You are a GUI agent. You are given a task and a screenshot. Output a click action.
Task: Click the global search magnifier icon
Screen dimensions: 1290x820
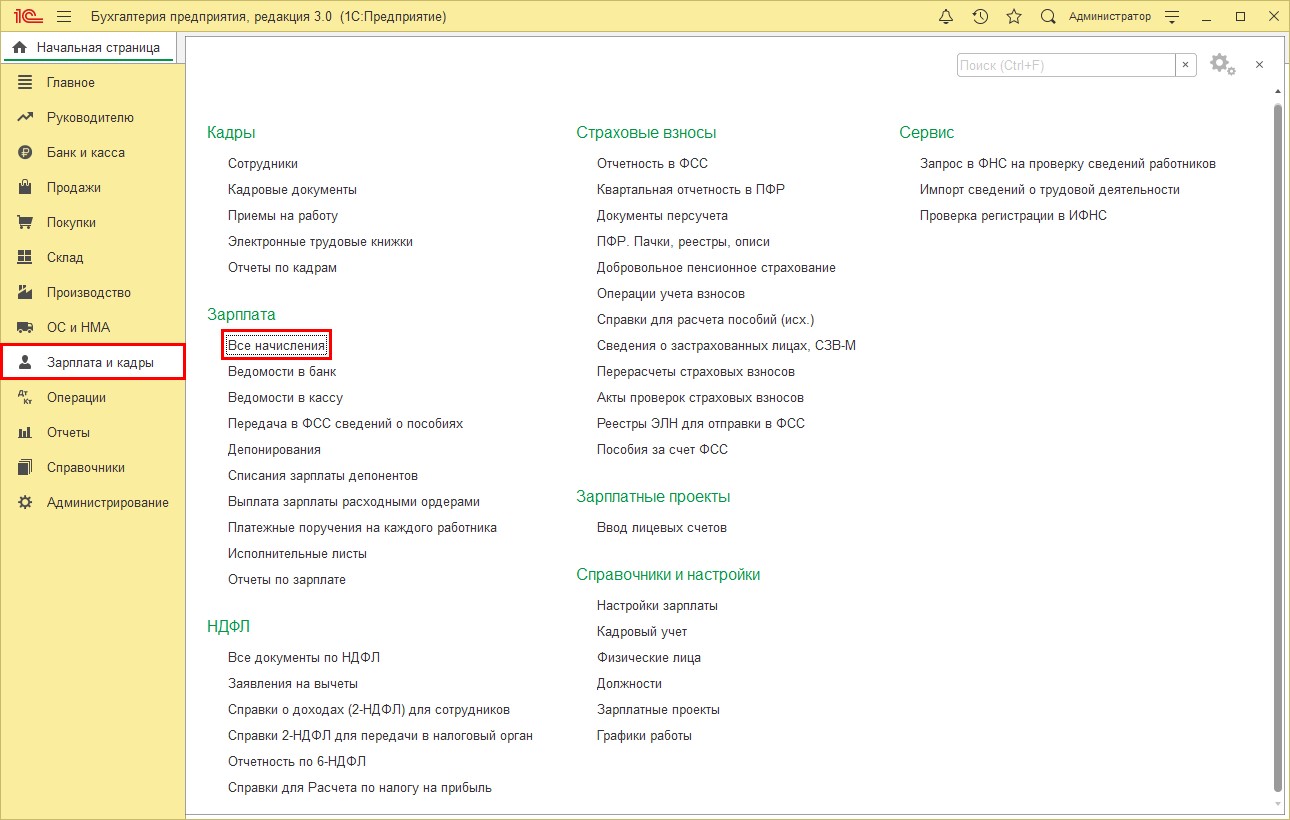tap(1048, 17)
